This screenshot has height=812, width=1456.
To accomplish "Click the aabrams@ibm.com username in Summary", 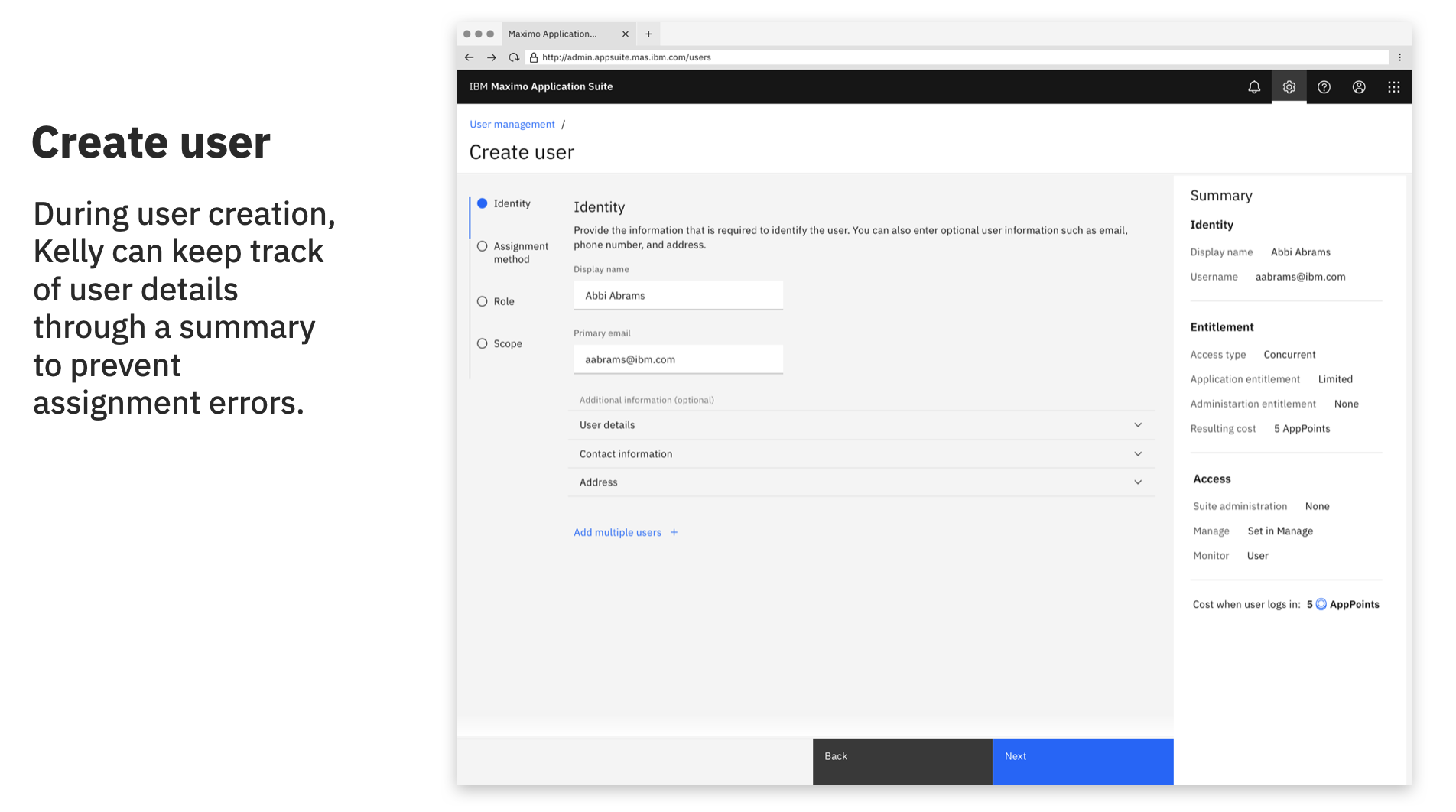I will (x=1300, y=277).
